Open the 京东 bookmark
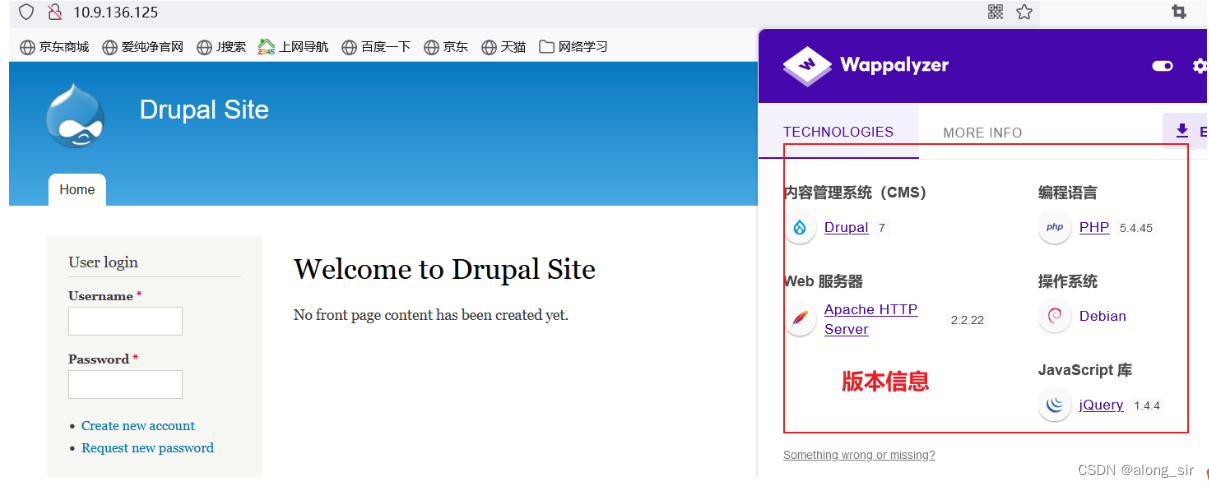 pos(446,47)
